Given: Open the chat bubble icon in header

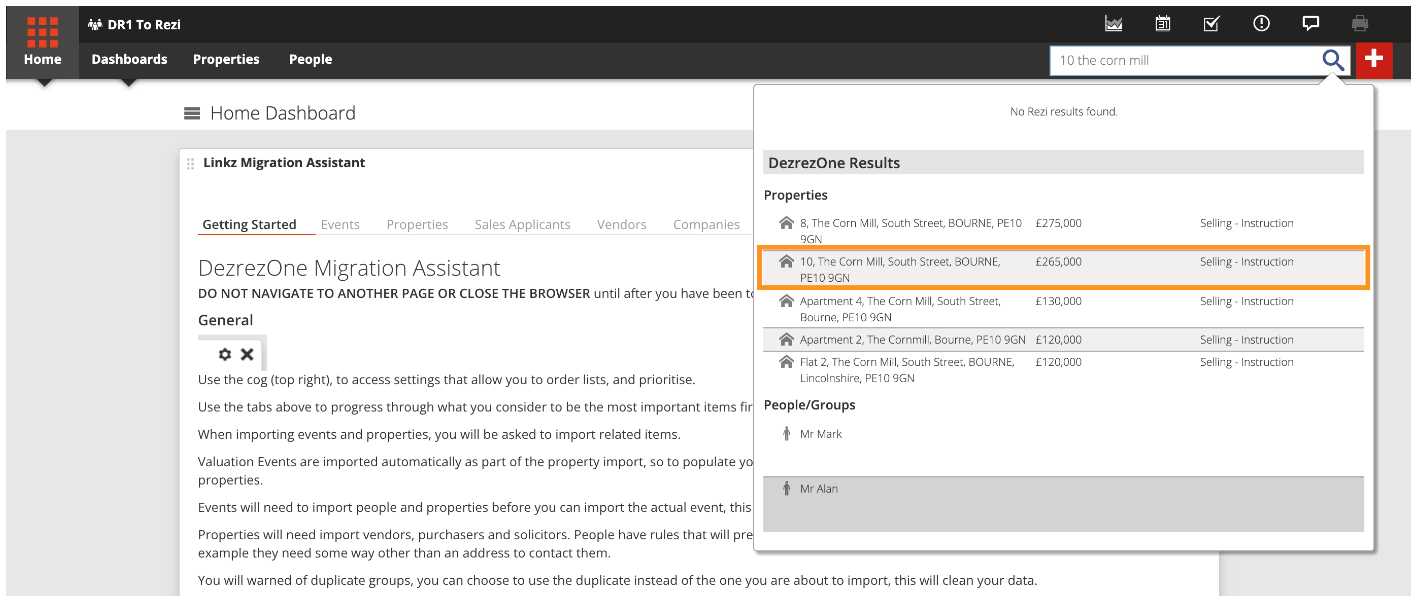Looking at the screenshot, I should pyautogui.click(x=1311, y=24).
